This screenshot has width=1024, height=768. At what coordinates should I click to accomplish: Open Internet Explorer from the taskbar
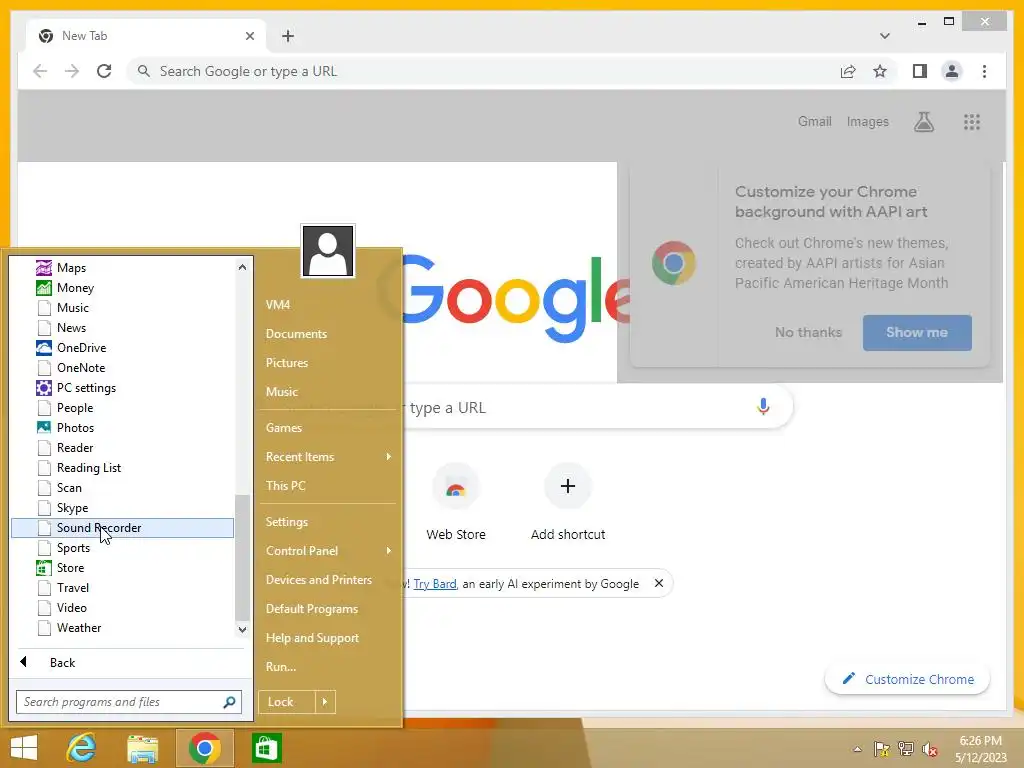tap(82, 748)
